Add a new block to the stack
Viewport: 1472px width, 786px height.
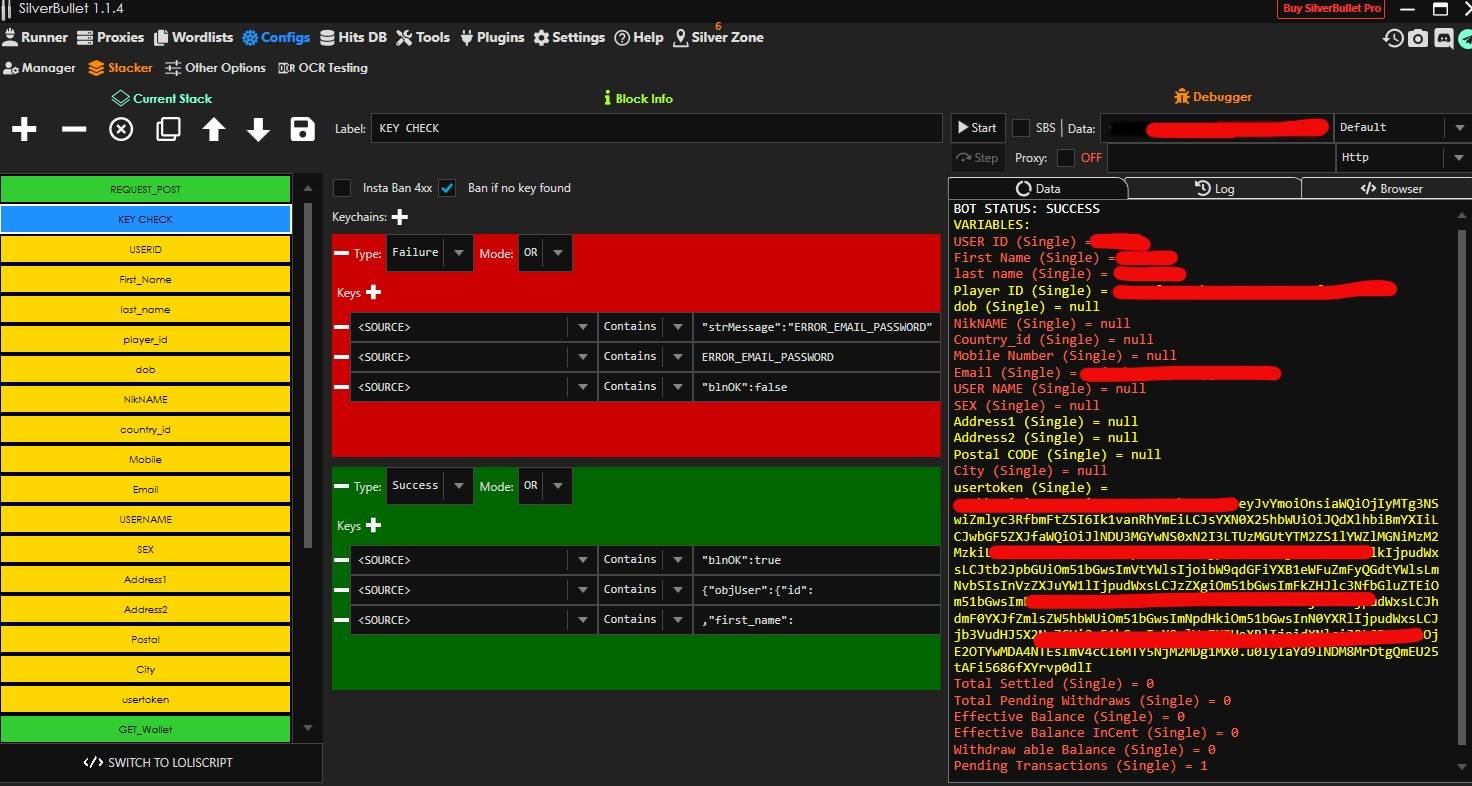coord(24,129)
